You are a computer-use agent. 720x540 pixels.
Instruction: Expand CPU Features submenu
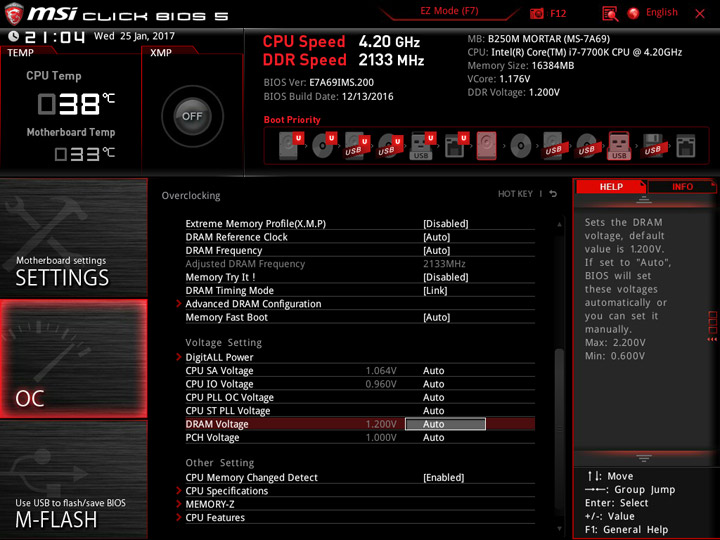pos(215,517)
